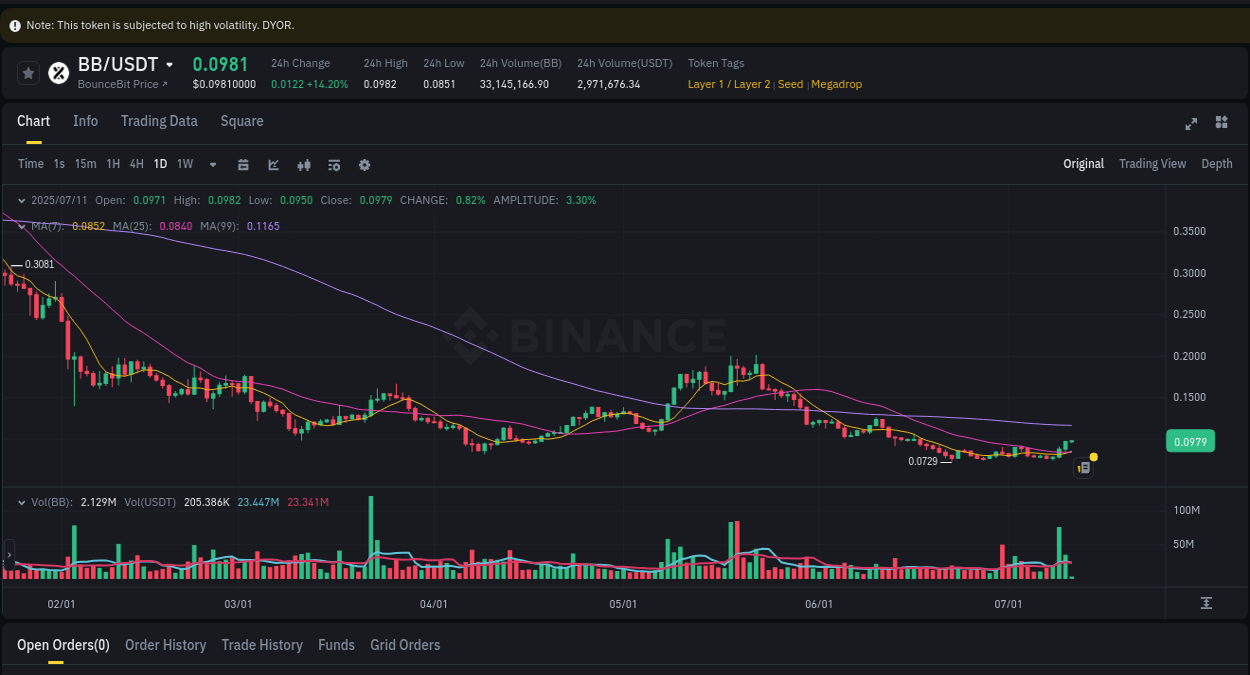
Task: Open the technical indicators icon
Action: click(303, 164)
